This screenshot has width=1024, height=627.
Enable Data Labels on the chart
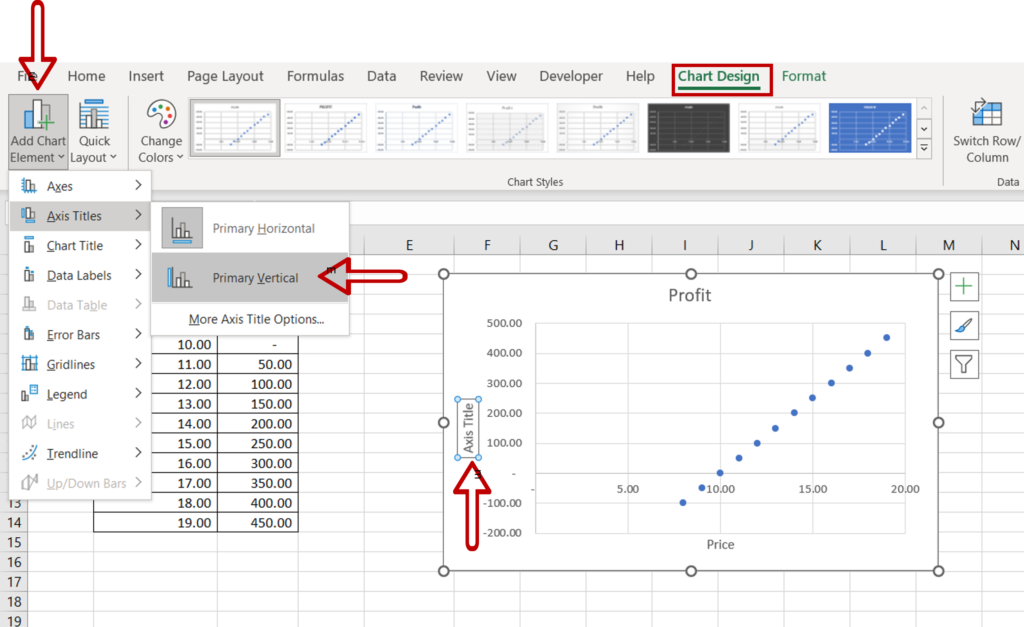tap(70, 274)
